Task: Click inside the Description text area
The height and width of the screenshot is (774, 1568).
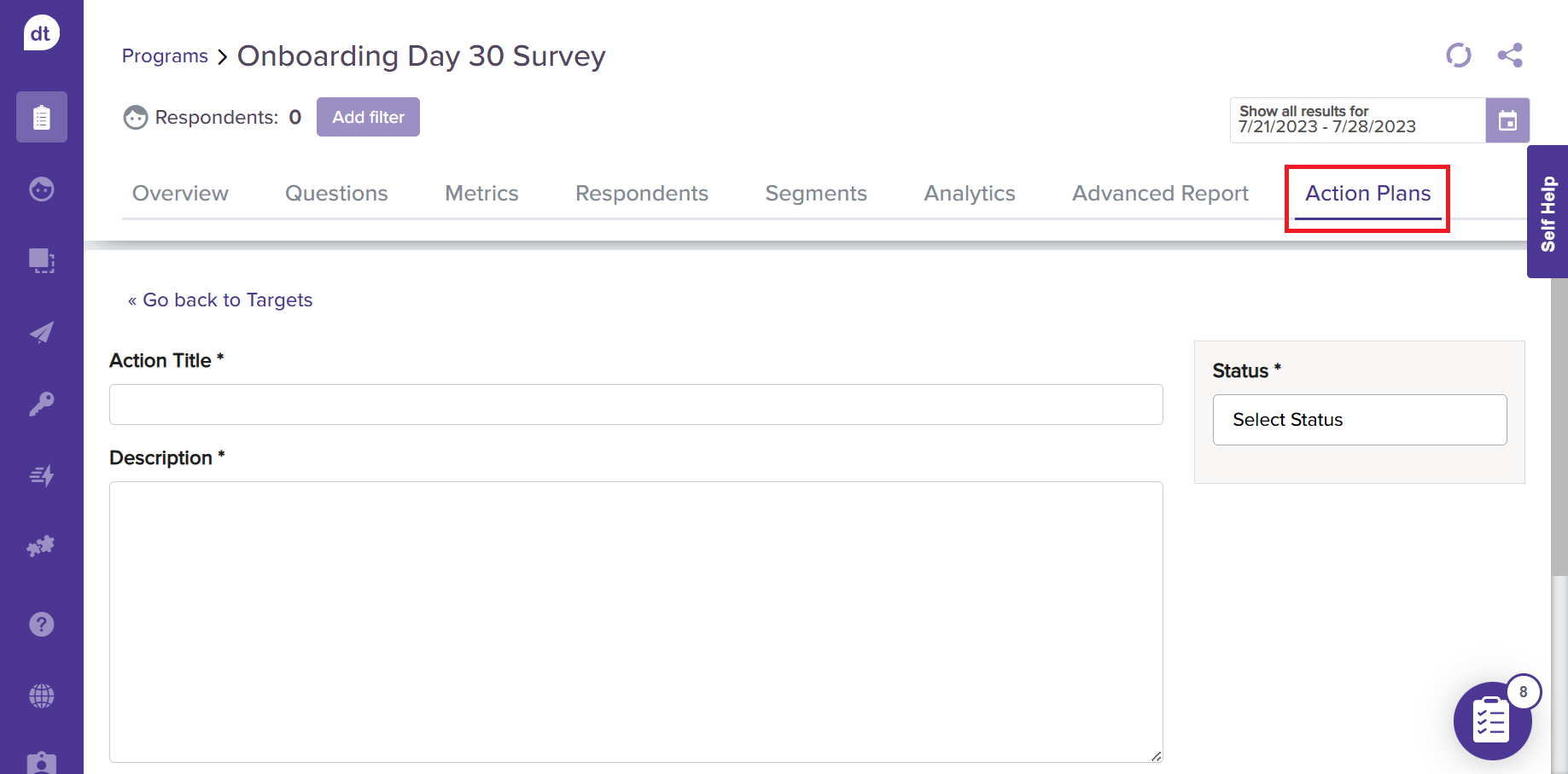Action: point(636,621)
